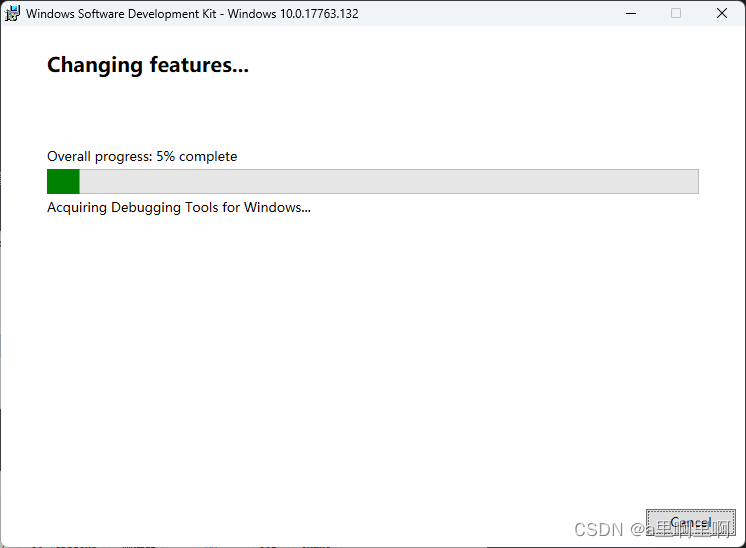Minimize the SDK installer window
This screenshot has width=746, height=548.
[x=631, y=13]
